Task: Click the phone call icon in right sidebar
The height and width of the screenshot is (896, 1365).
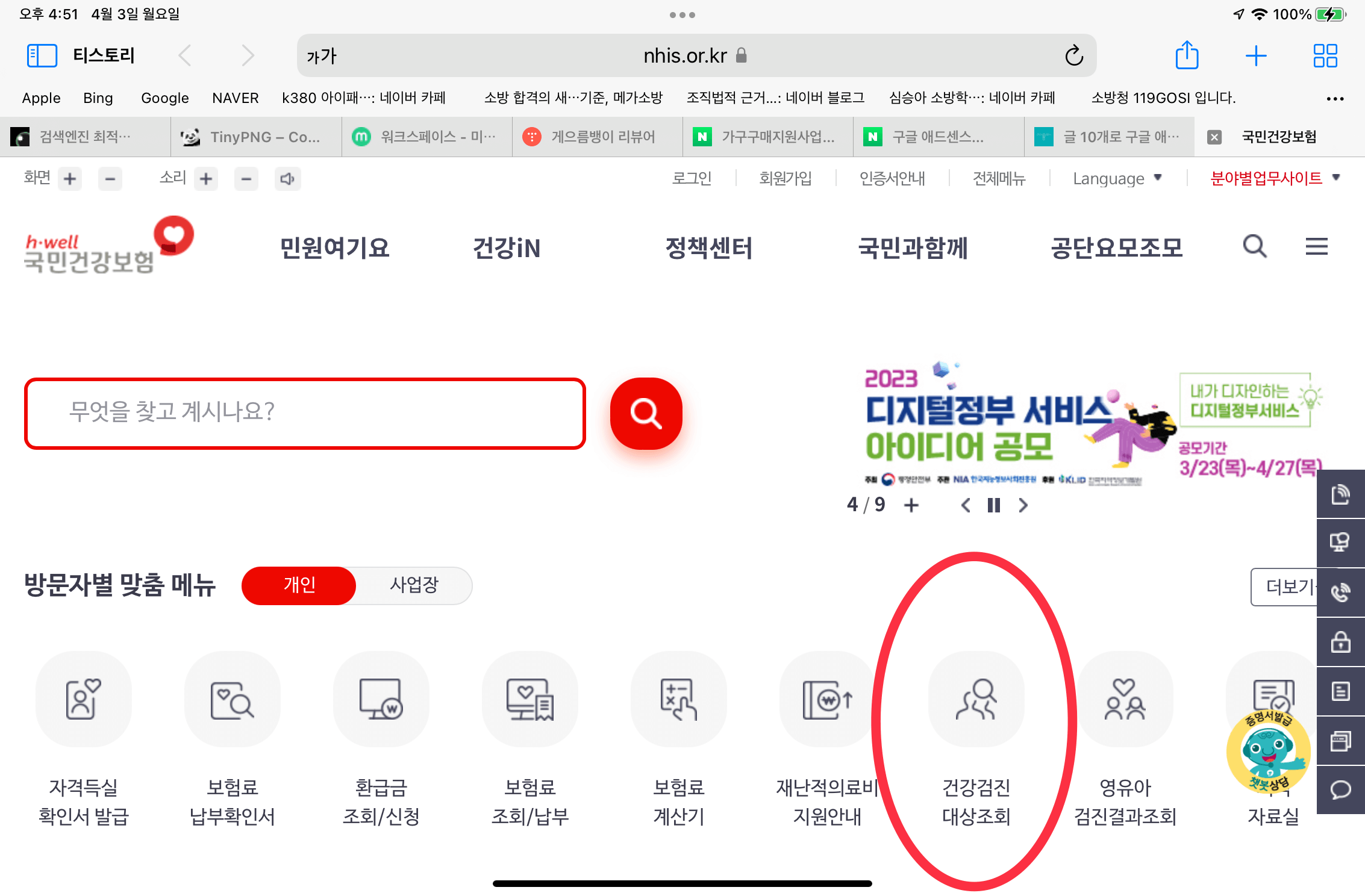Action: (x=1340, y=593)
